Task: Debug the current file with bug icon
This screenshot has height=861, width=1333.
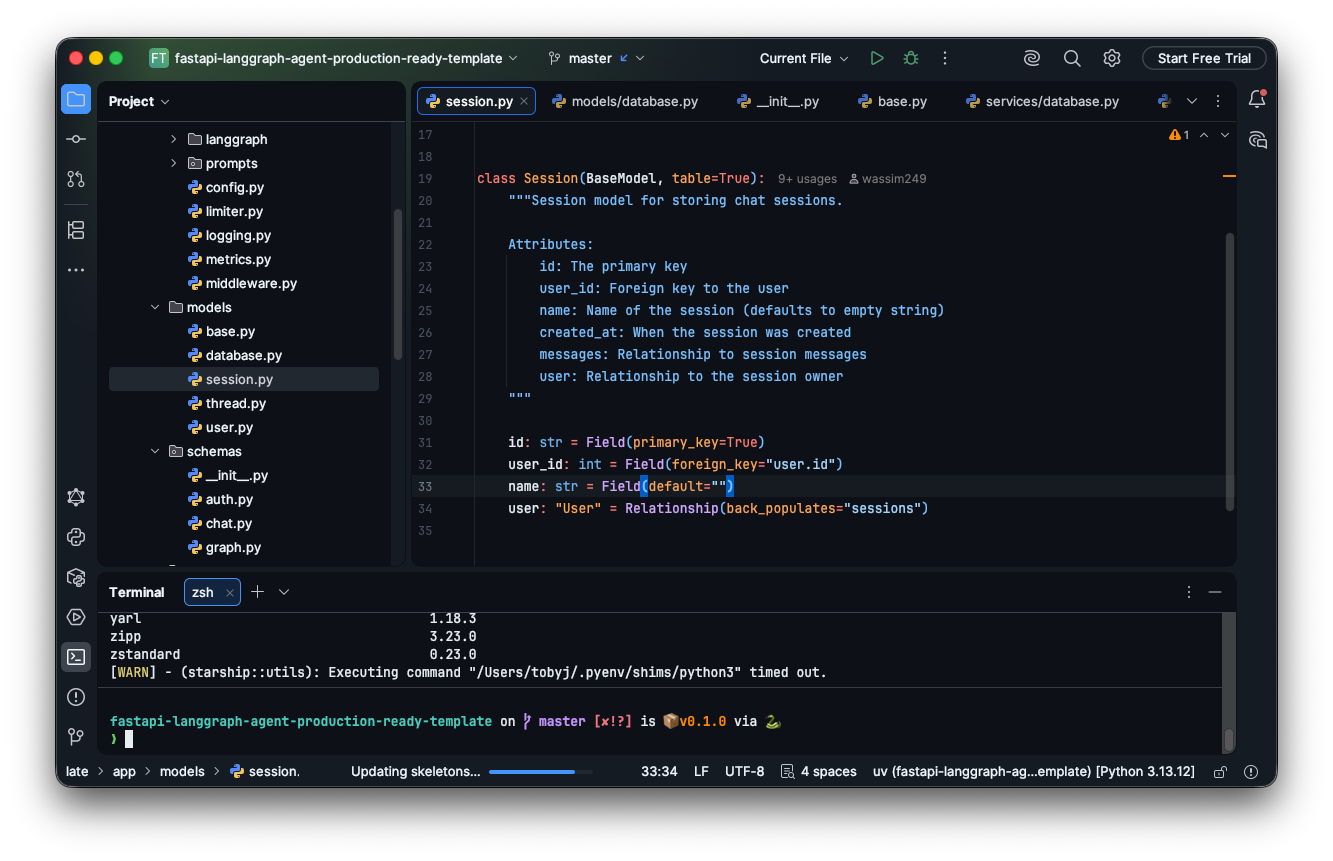Action: coord(911,58)
